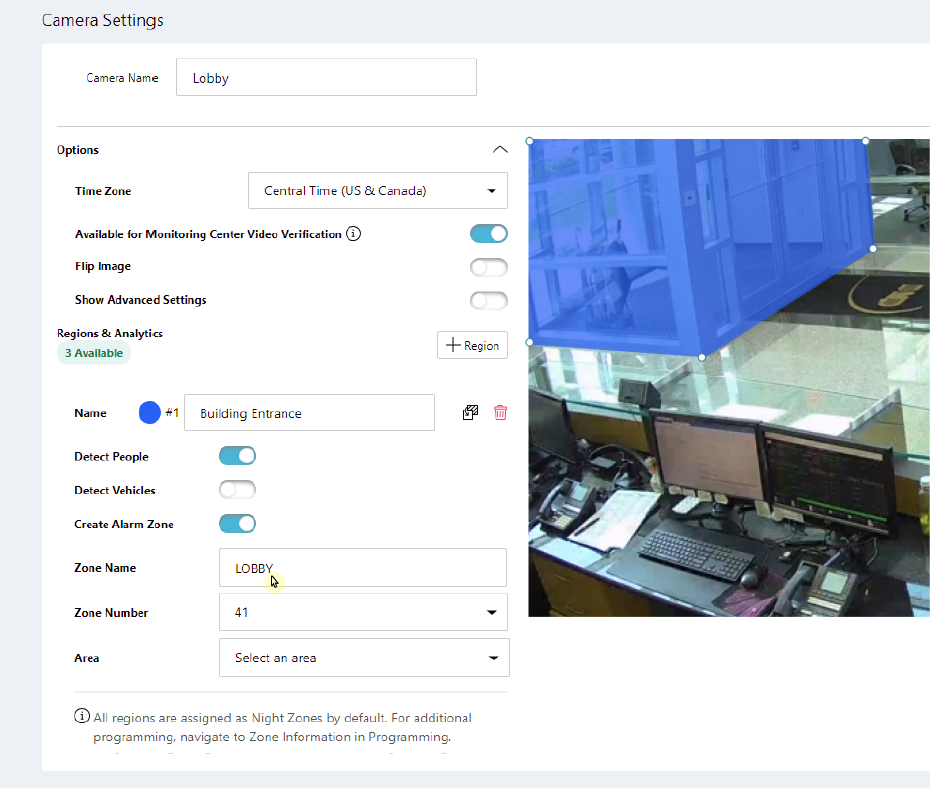This screenshot has height=788, width=932.
Task: Enable the Detect Vehicles switch
Action: tap(237, 490)
